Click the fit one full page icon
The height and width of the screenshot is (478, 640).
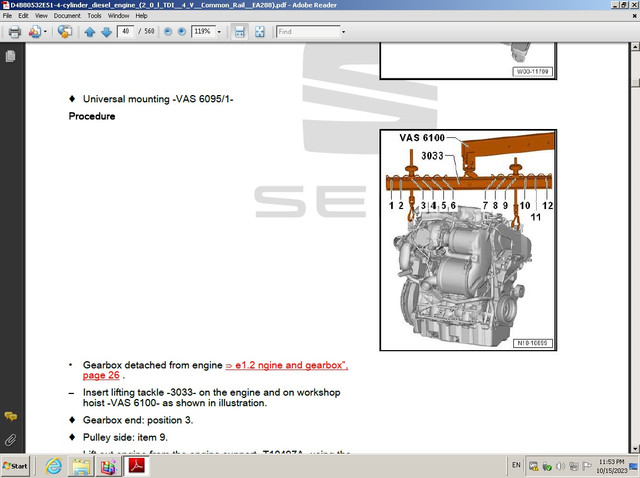[260, 32]
